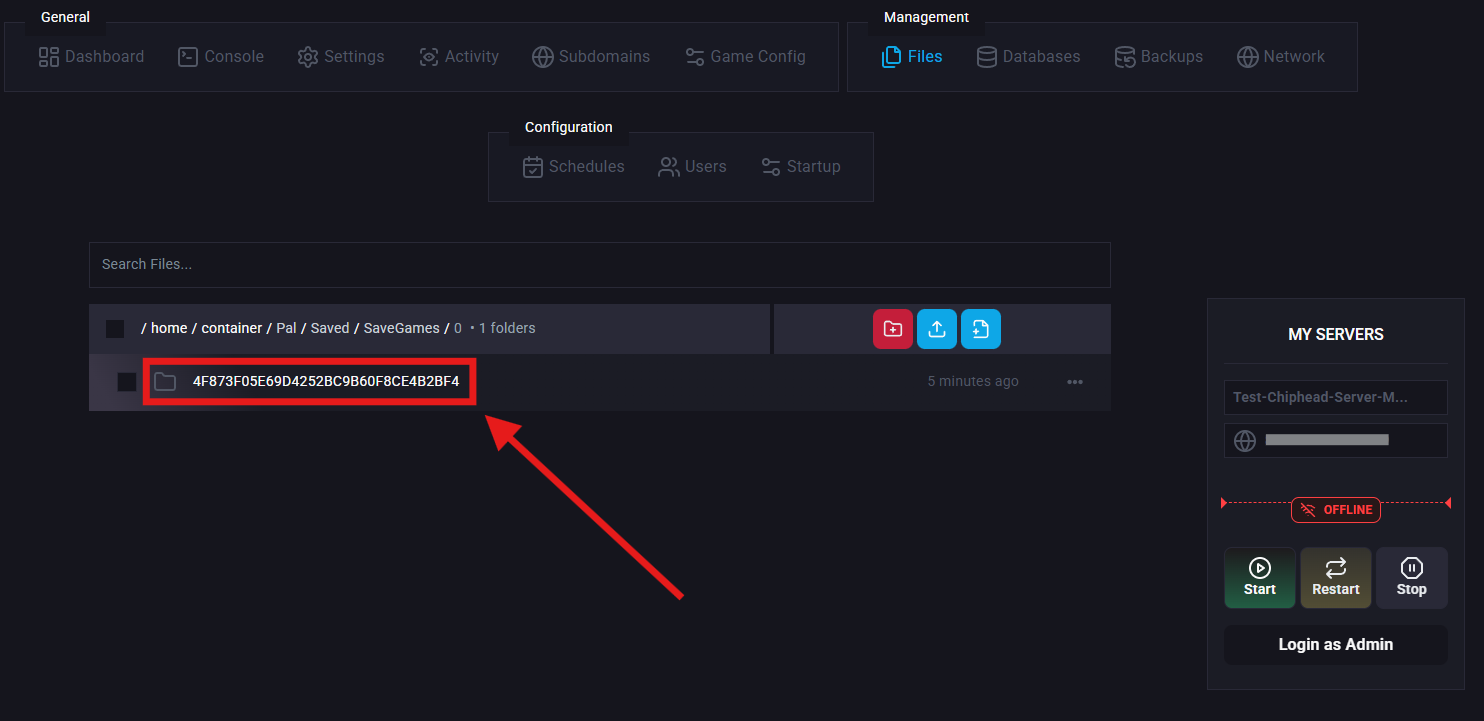The width and height of the screenshot is (1484, 721).
Task: Tick checkbox for folder 4F873F05E69D4252BC9B60F8CE4B2BF4
Action: (127, 382)
